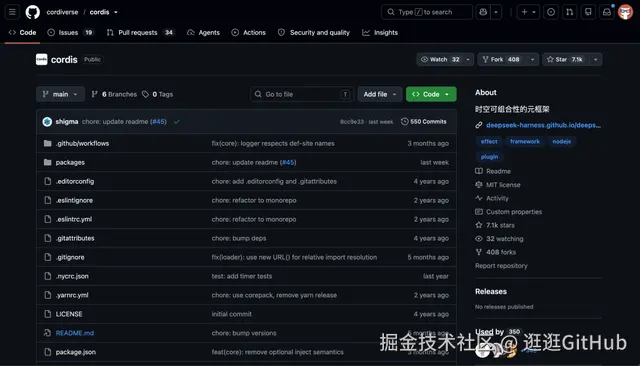View the 408 forks link
This screenshot has height=366, width=640.
click(x=496, y=252)
